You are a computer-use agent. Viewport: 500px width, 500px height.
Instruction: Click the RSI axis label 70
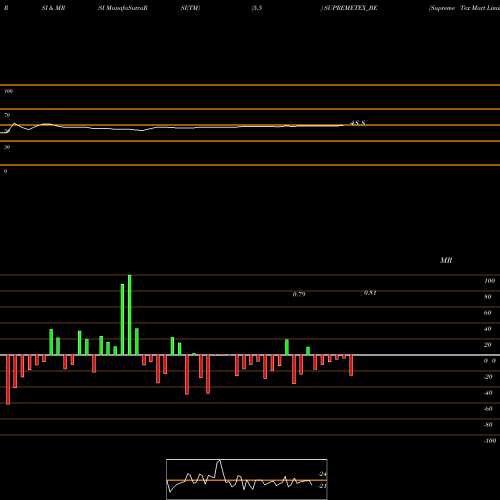coord(7,115)
